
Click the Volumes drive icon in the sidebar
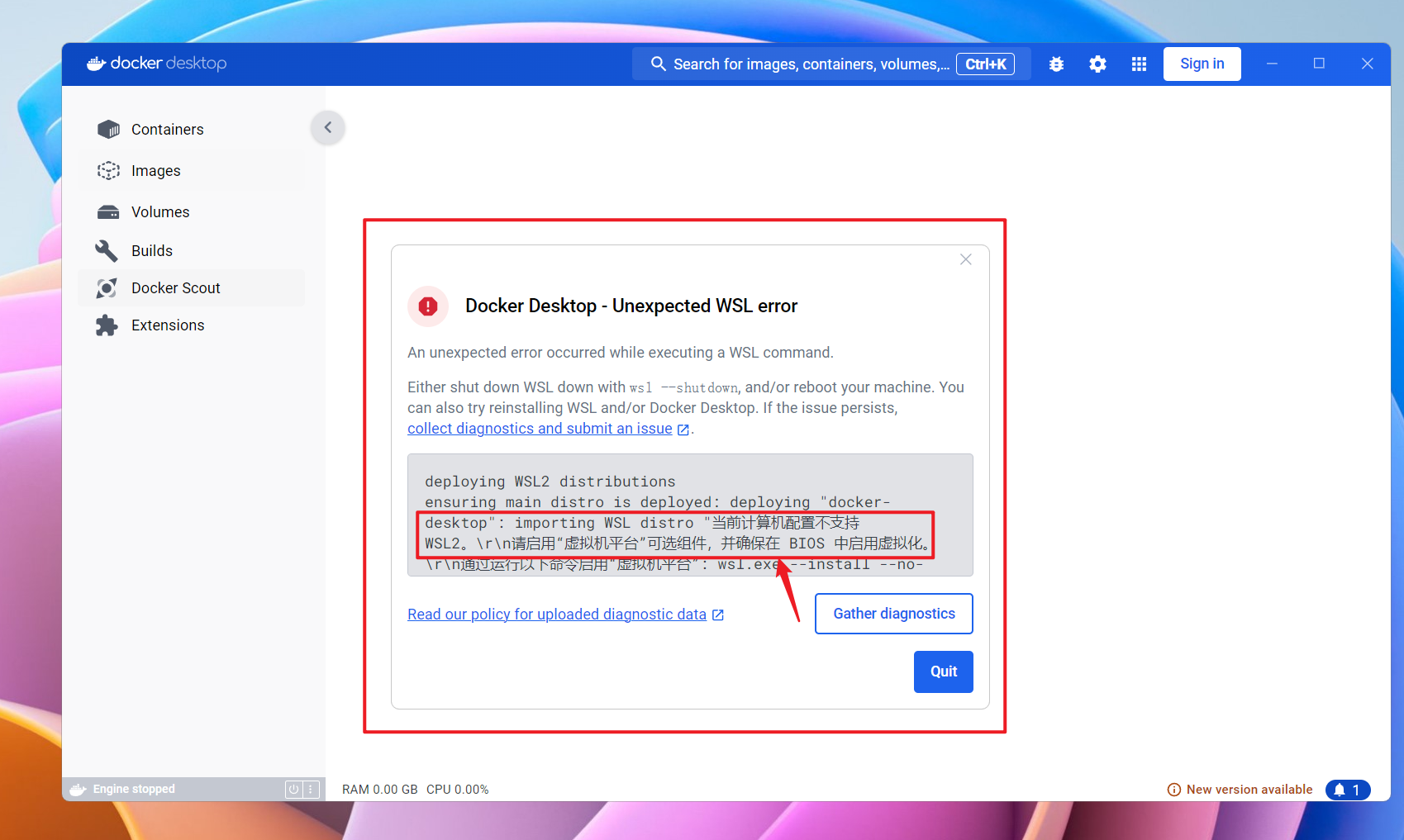click(108, 212)
